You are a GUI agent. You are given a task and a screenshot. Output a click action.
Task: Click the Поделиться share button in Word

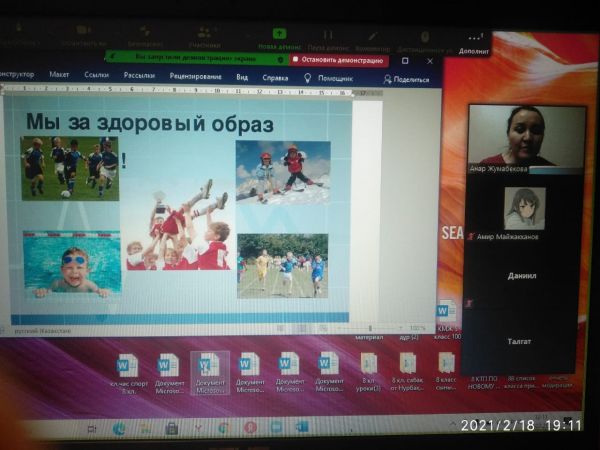point(405,79)
